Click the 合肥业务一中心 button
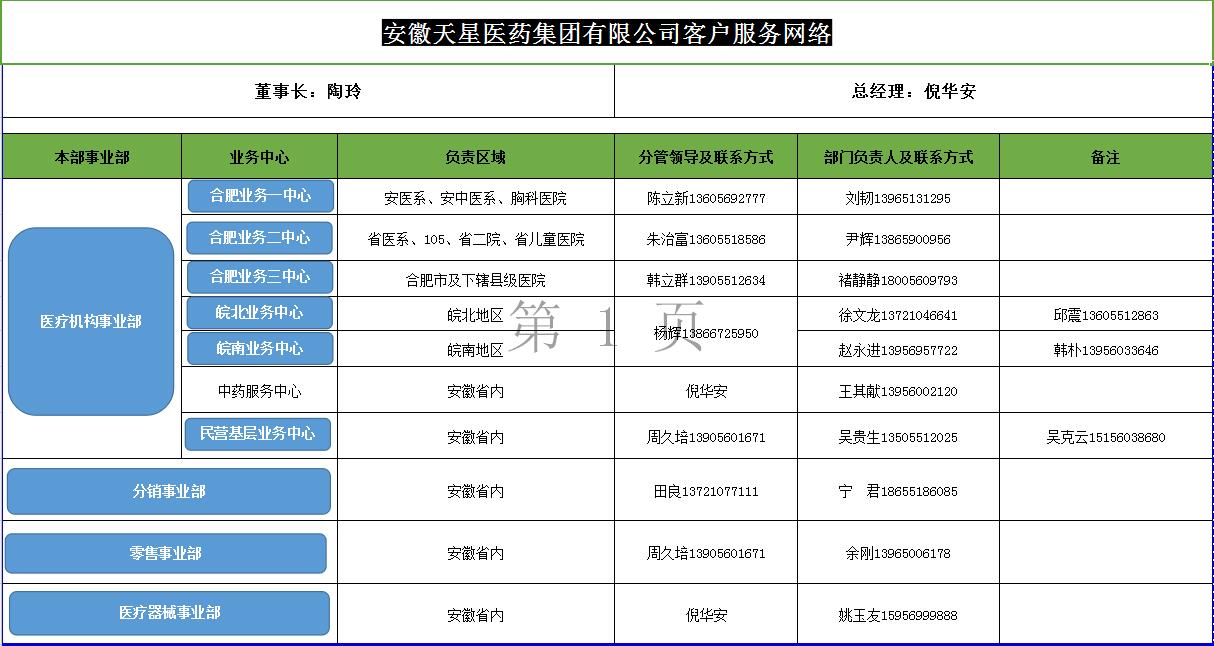 (x=260, y=196)
